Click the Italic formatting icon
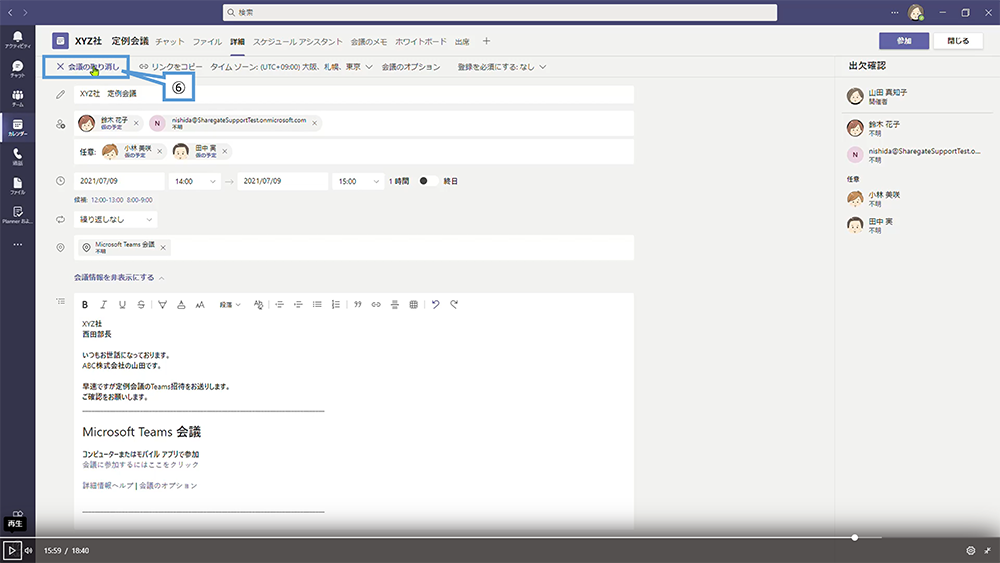This screenshot has width=1000, height=563. 103,305
